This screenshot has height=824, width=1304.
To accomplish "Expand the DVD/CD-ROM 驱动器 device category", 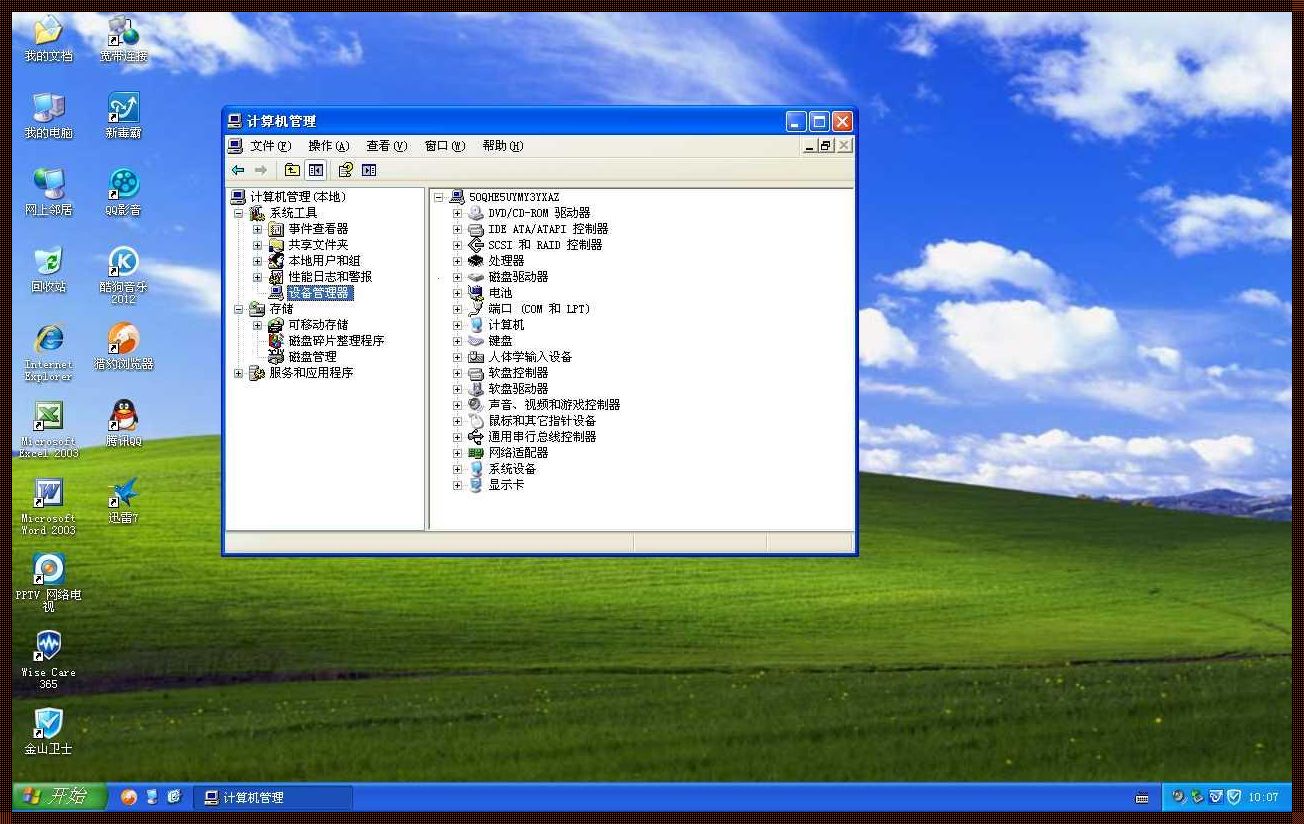I will pos(457,213).
